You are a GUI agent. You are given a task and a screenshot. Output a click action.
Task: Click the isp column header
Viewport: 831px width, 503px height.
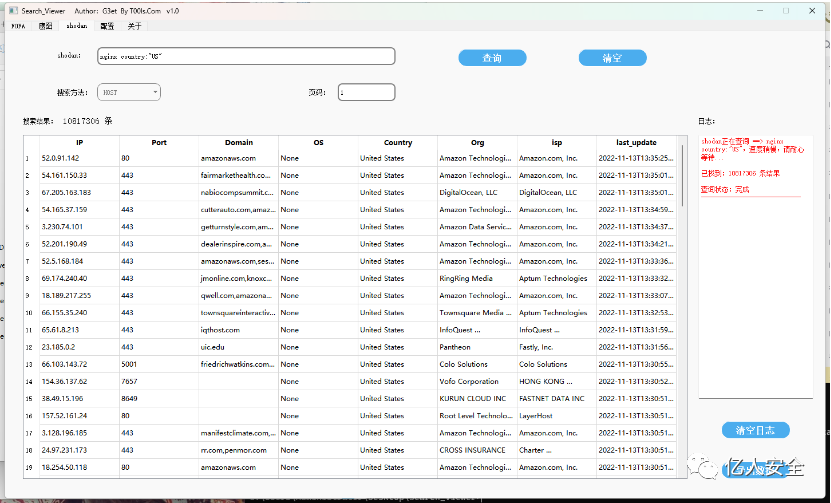point(556,143)
